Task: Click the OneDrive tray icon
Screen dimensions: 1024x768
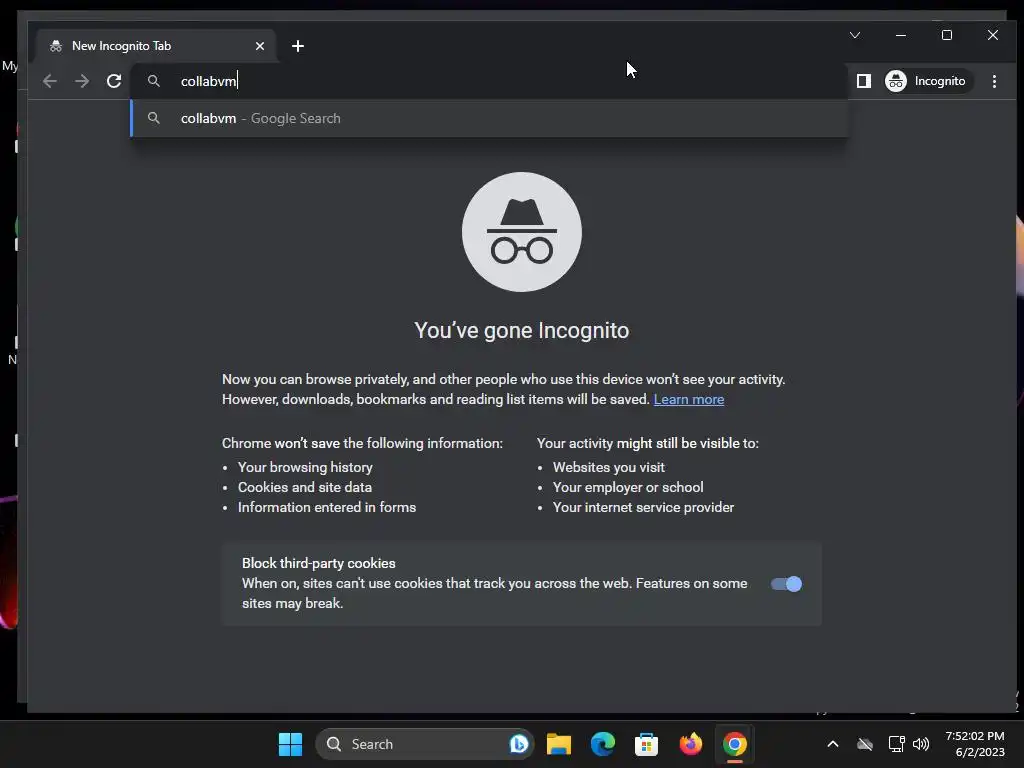Action: coord(865,744)
